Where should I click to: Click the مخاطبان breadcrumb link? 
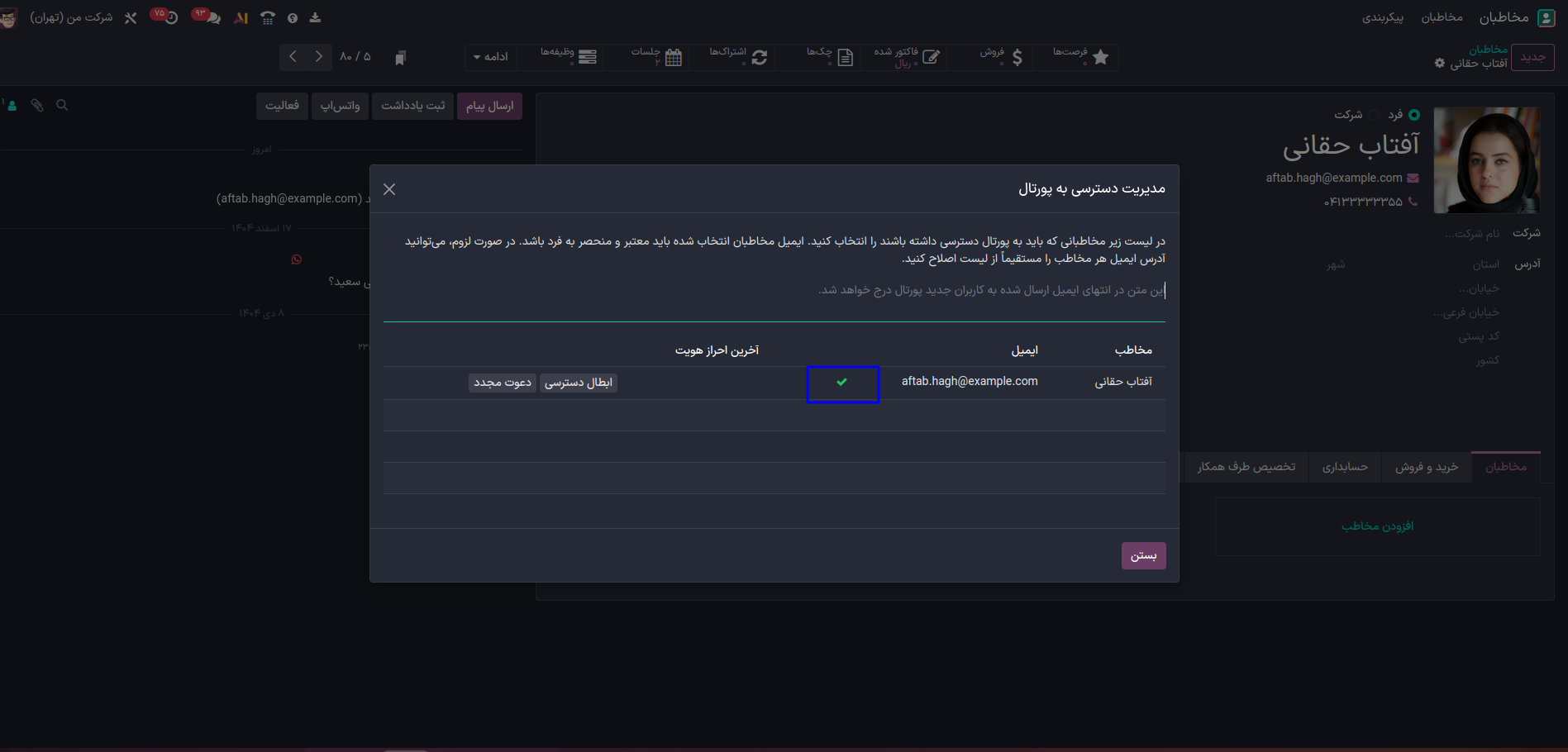point(1488,50)
